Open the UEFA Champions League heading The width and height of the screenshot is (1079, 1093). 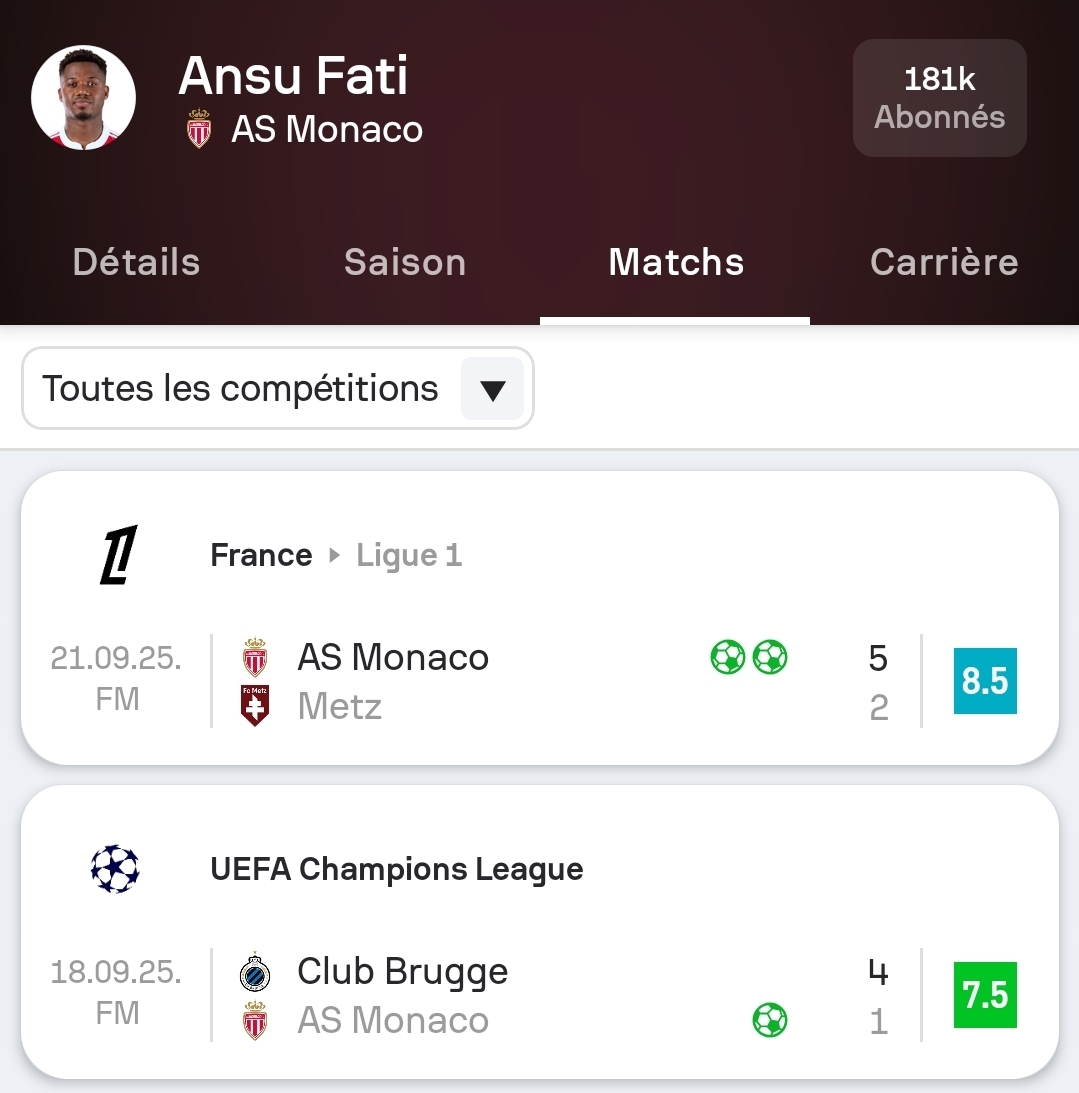[x=396, y=869]
